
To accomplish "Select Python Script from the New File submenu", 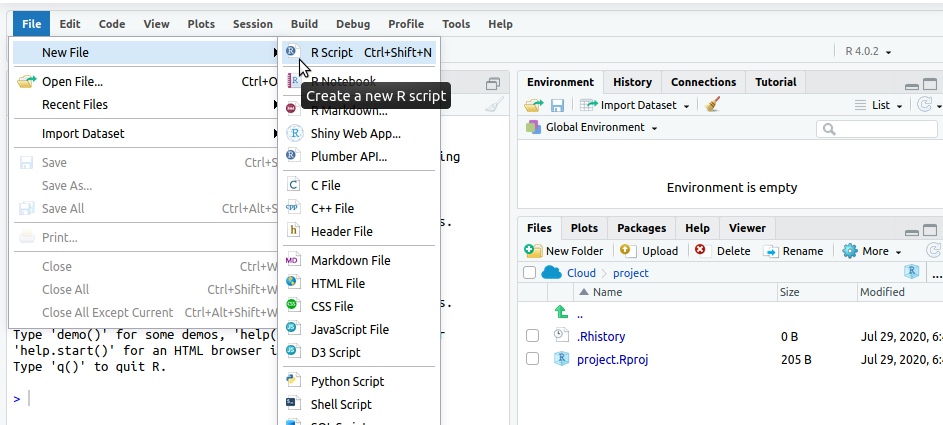I will pos(347,381).
